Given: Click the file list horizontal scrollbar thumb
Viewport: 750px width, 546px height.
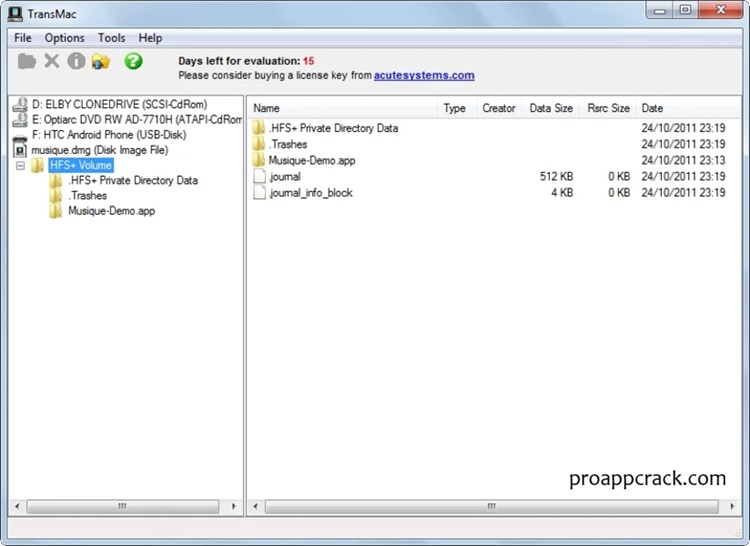Looking at the screenshot, I should [492, 506].
